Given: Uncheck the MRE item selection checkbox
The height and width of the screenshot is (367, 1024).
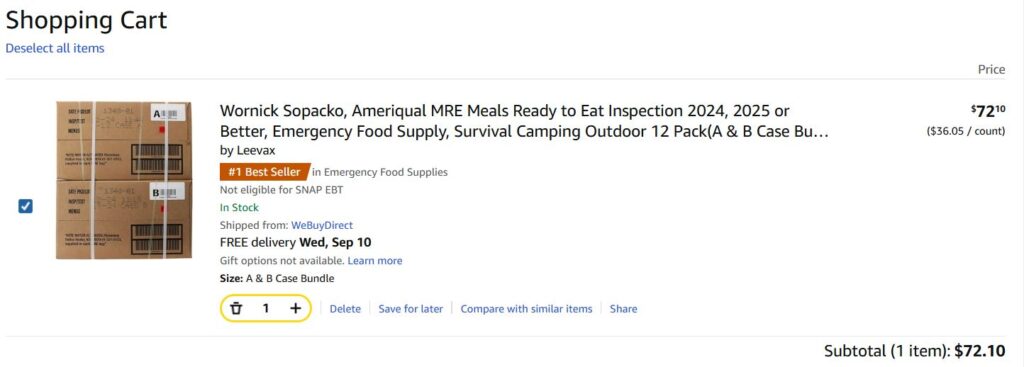Looking at the screenshot, I should (x=25, y=206).
